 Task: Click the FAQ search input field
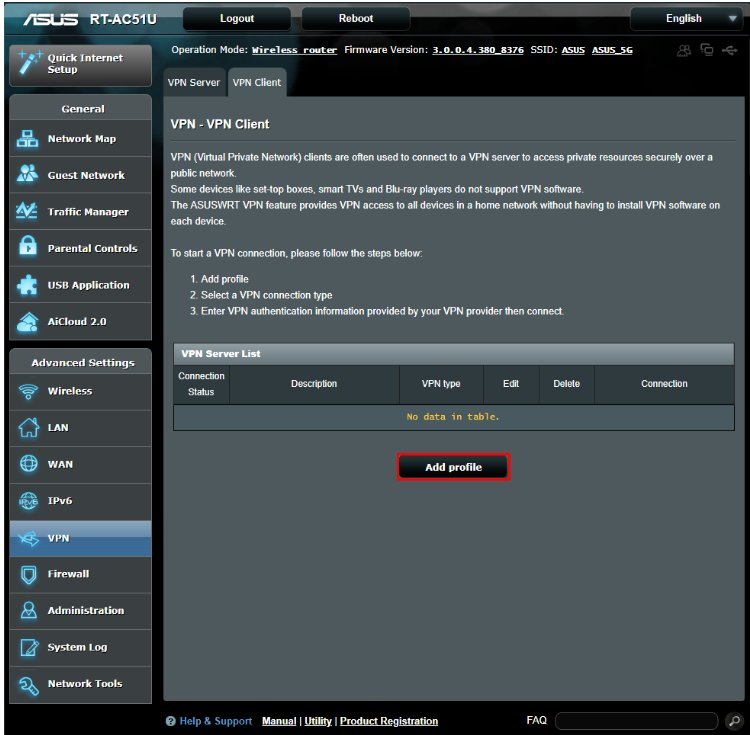[637, 721]
